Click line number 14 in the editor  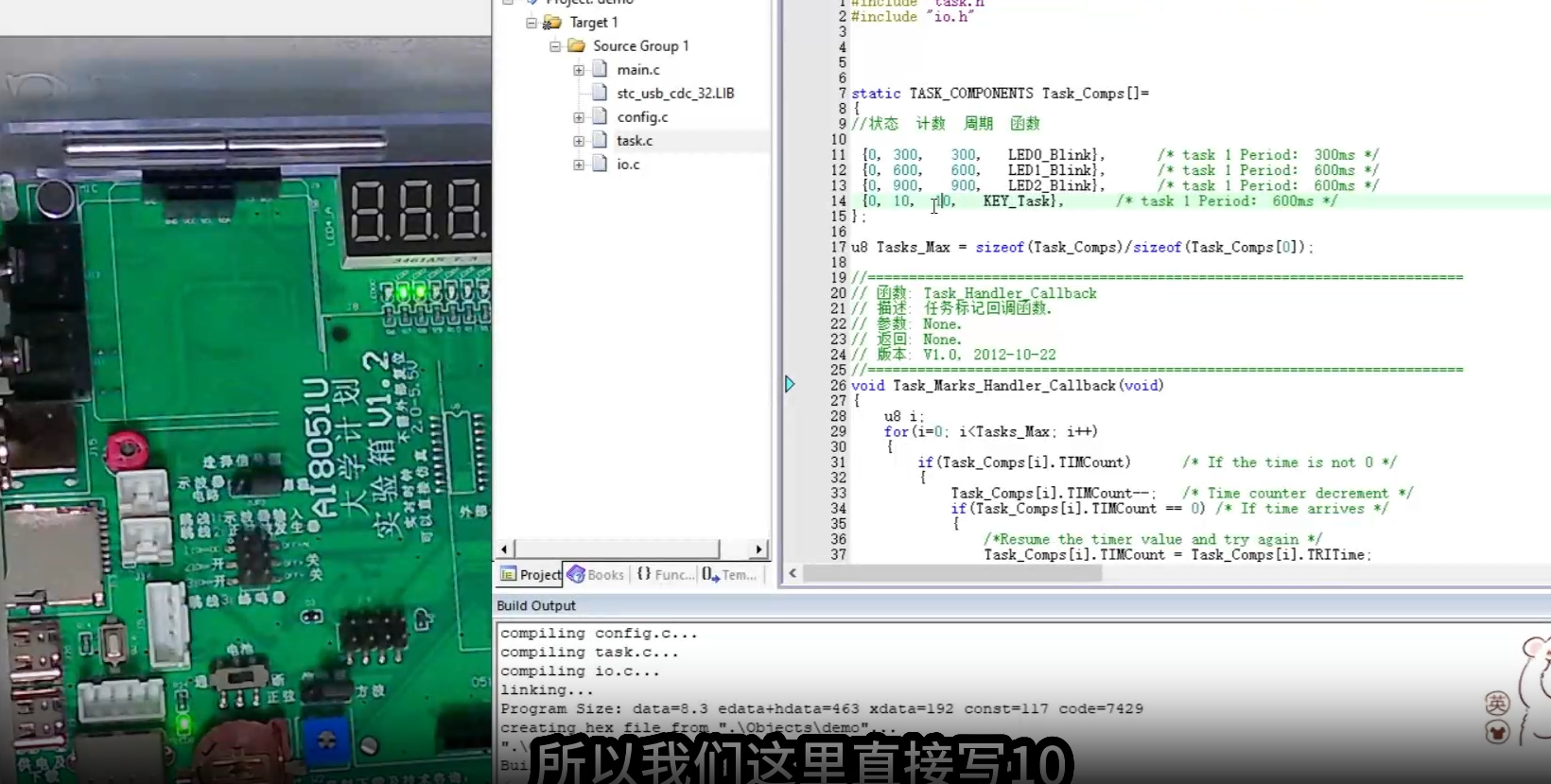point(839,201)
